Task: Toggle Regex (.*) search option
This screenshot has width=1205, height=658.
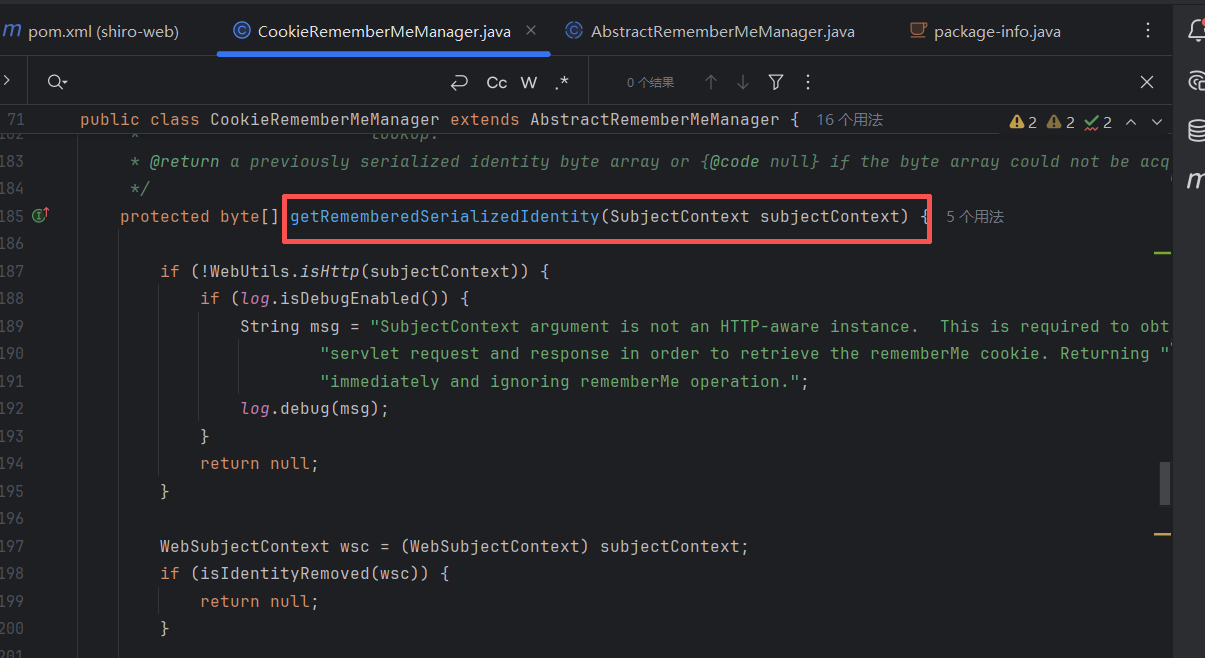Action: (561, 82)
